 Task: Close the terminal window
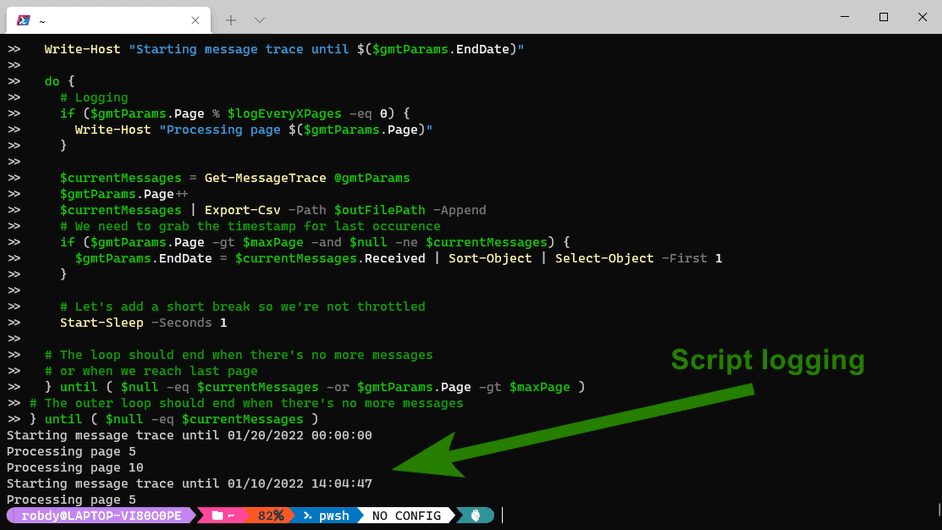[923, 17]
